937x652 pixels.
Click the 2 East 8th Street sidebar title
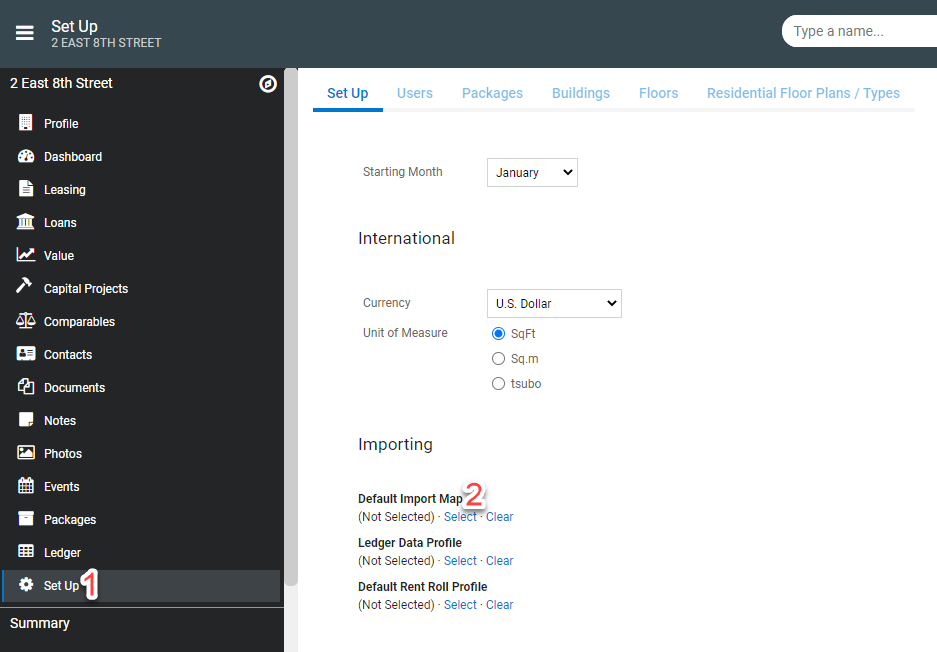click(x=61, y=83)
